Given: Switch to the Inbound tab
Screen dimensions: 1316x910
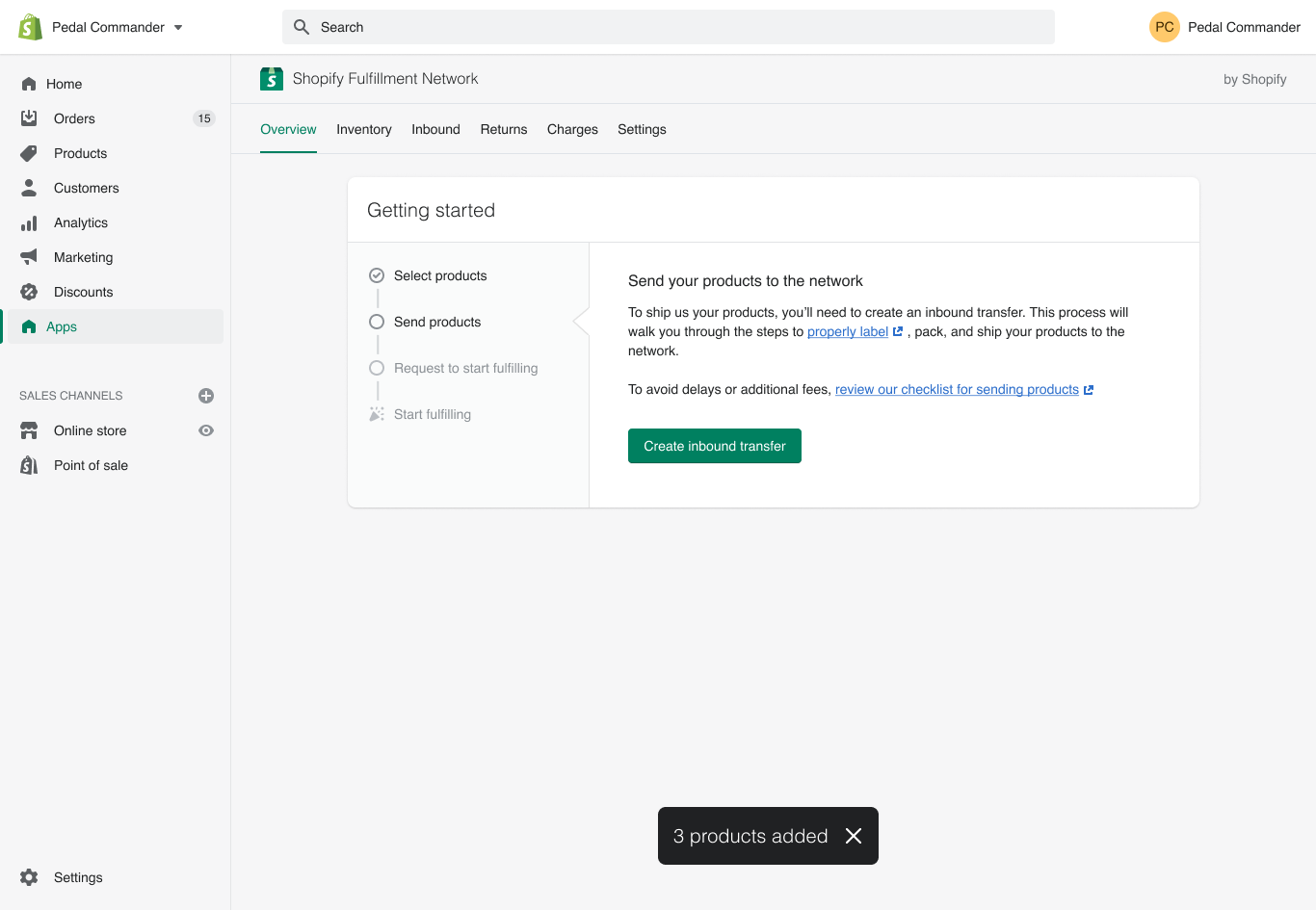Looking at the screenshot, I should pos(435,129).
